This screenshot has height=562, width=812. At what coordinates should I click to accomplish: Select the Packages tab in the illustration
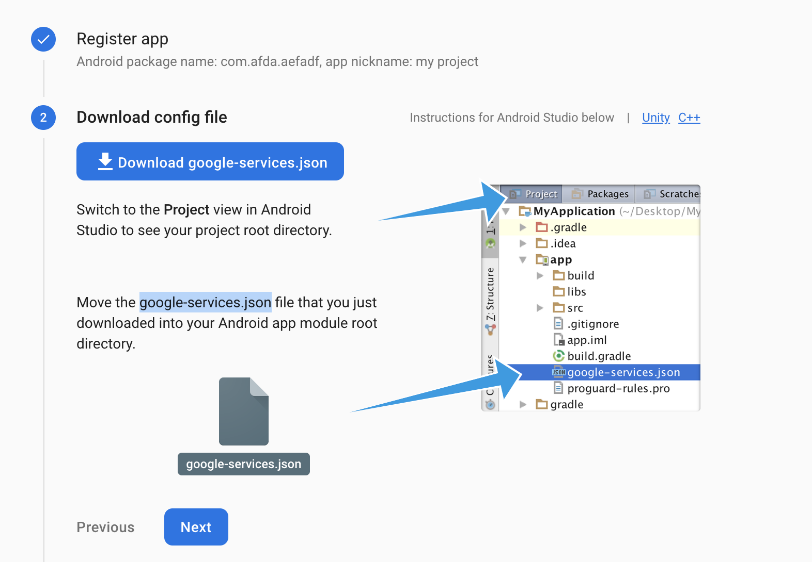pos(599,194)
